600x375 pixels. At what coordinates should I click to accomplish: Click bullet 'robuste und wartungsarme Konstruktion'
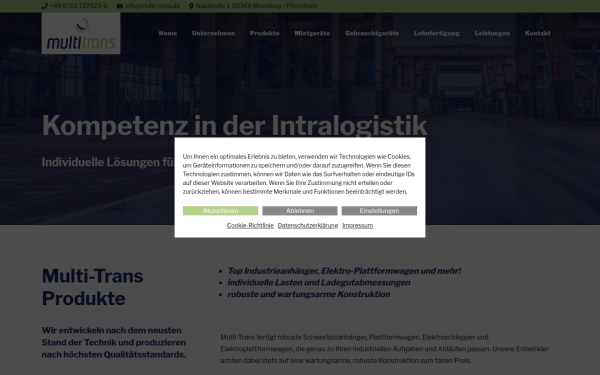(x=309, y=294)
